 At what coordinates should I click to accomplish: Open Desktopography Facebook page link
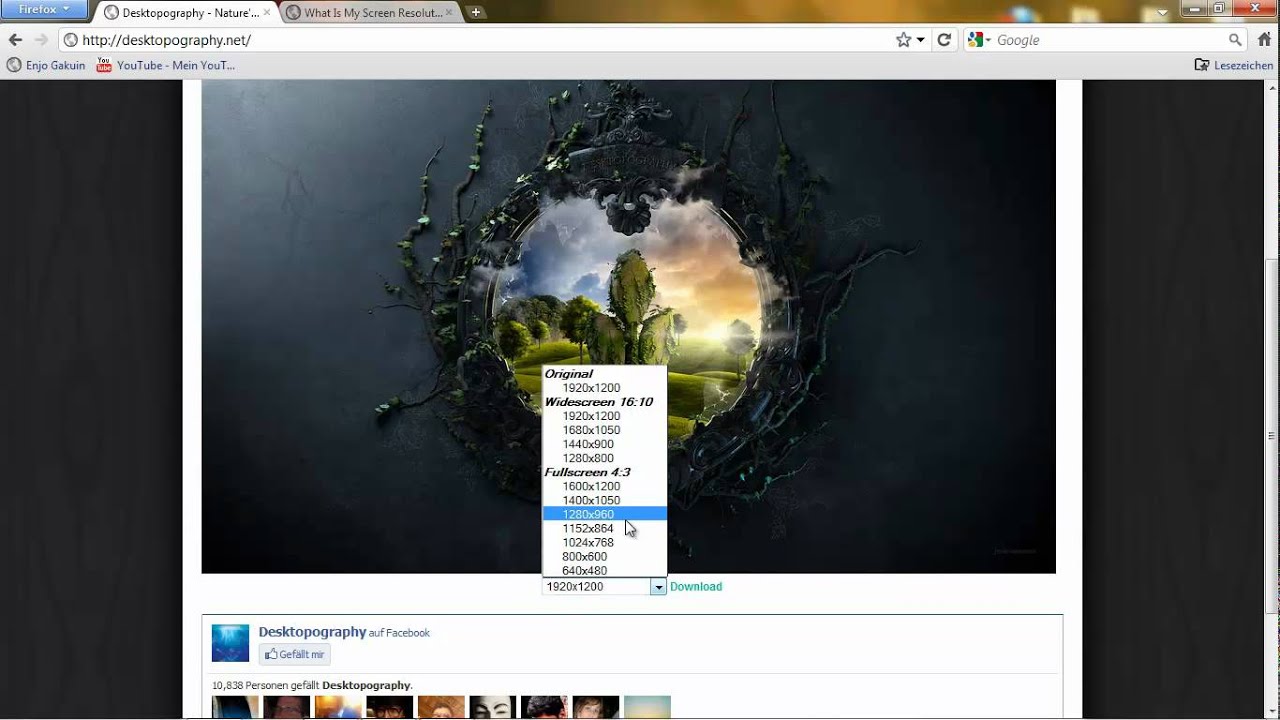(x=312, y=632)
